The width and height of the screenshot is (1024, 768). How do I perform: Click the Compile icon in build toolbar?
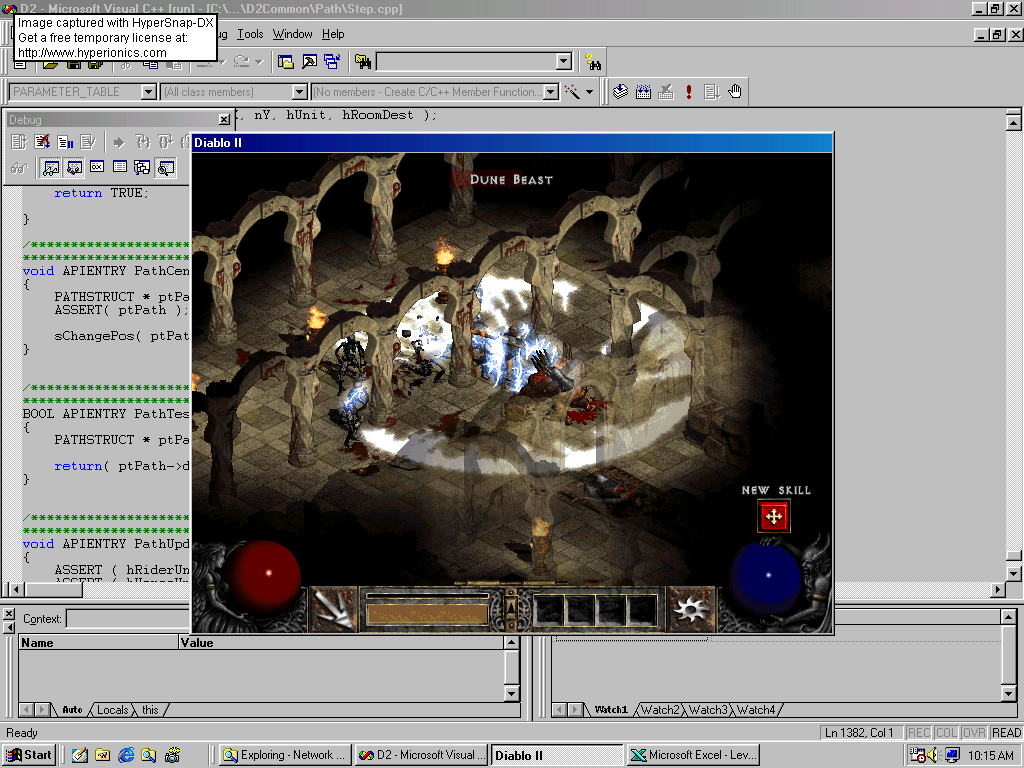coord(620,92)
